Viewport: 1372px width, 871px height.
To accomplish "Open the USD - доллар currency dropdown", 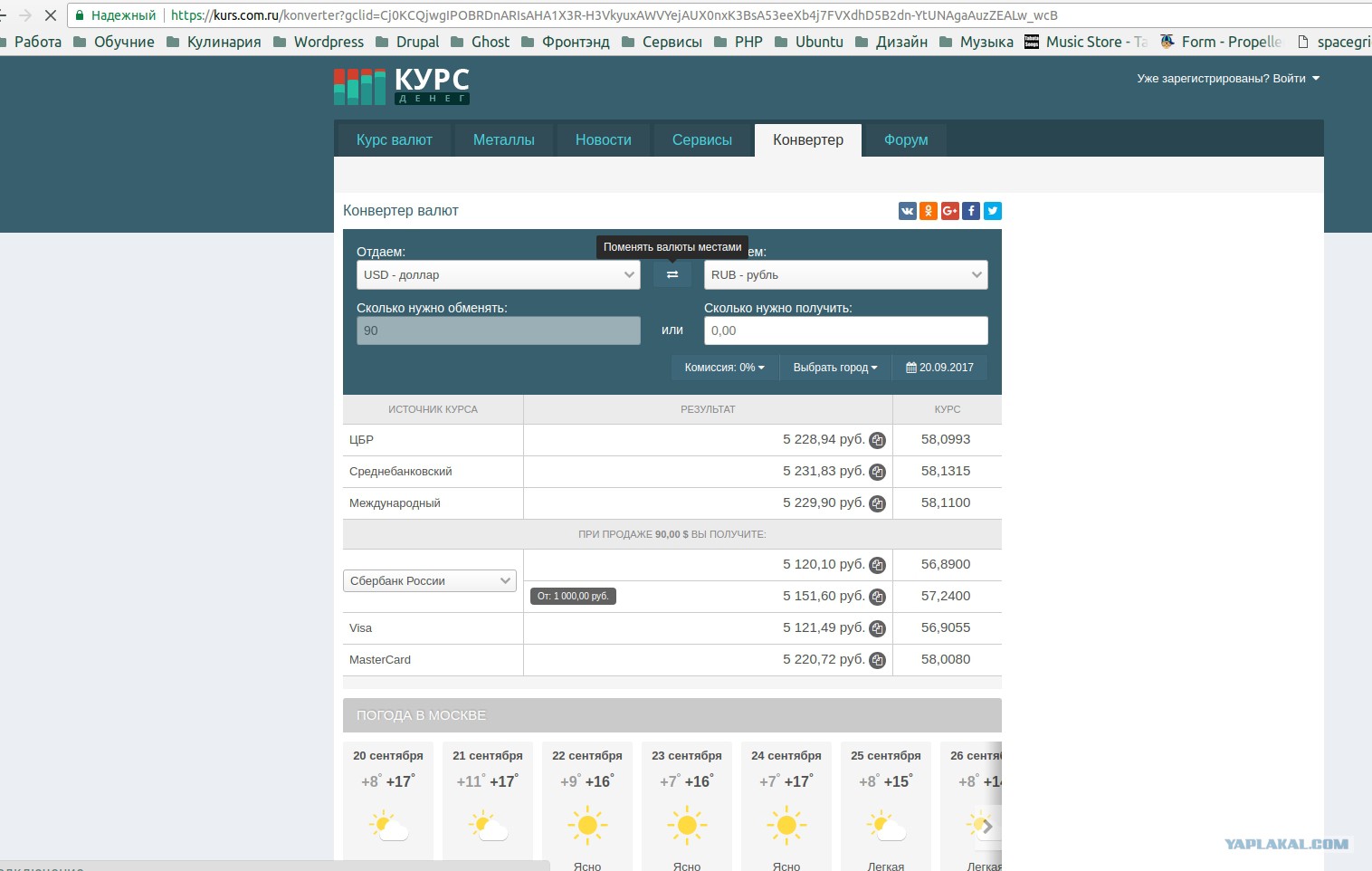I will click(x=499, y=275).
